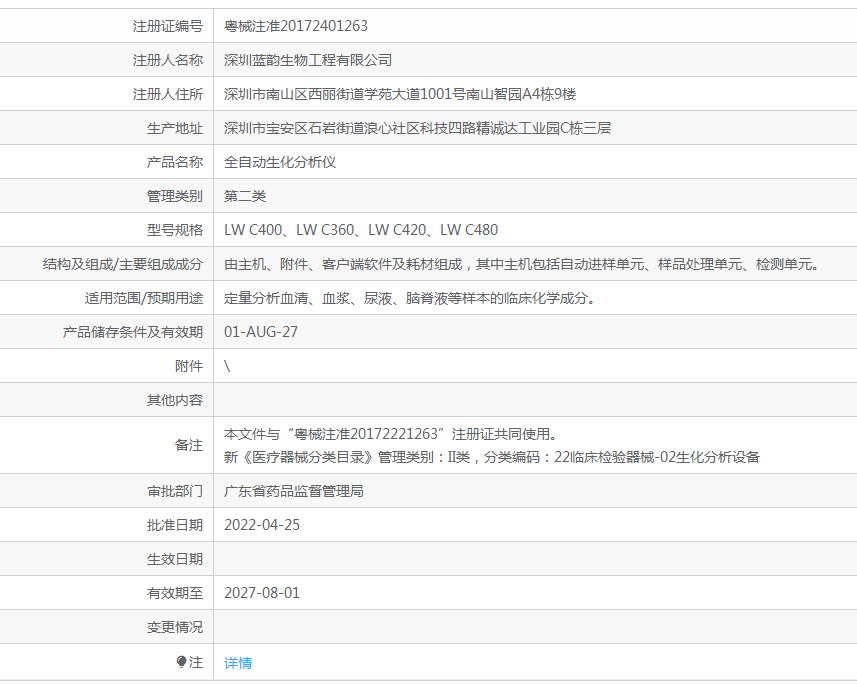Click the 注册人住所 label
This screenshot has width=857, height=684.
click(168, 94)
